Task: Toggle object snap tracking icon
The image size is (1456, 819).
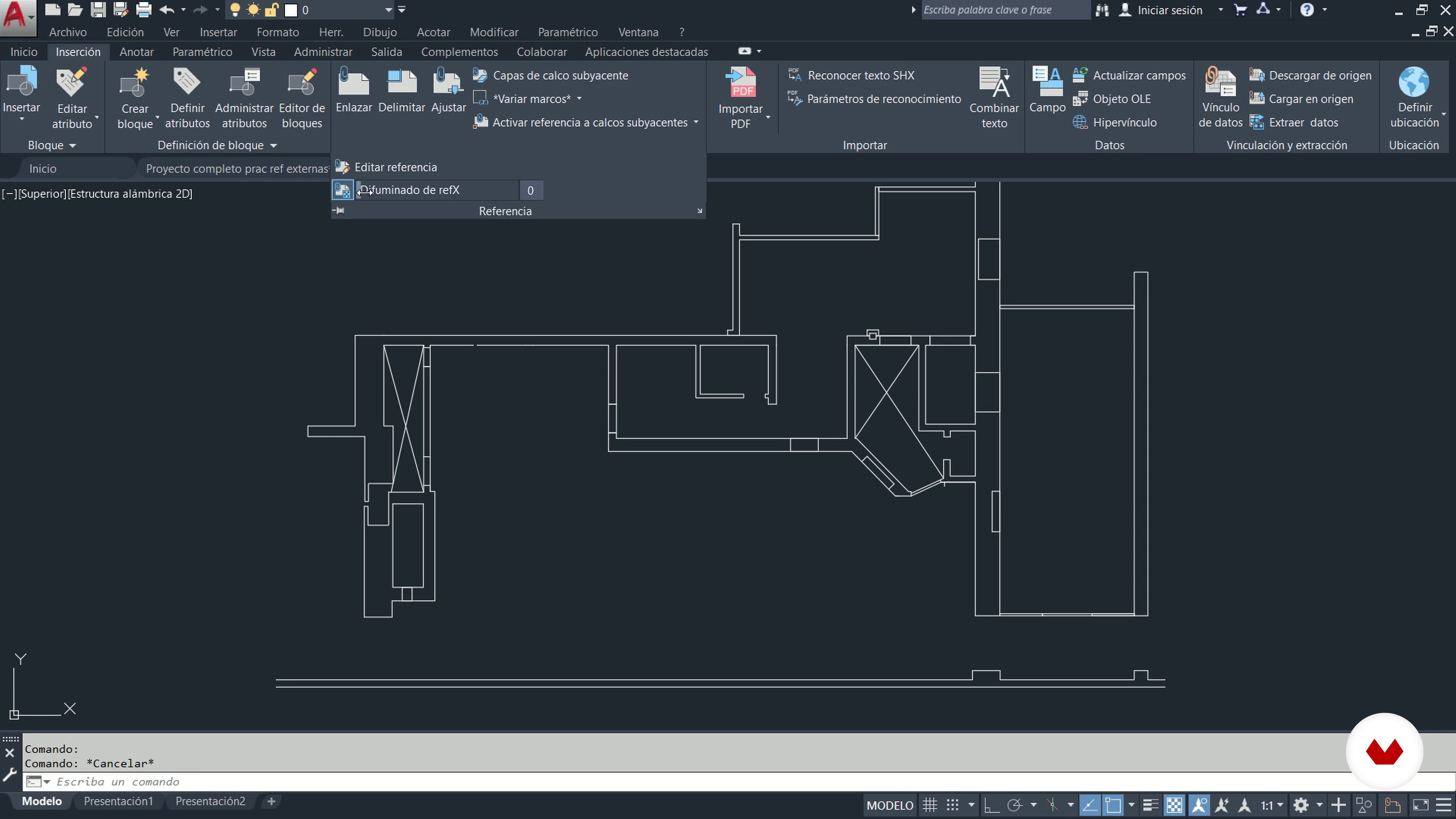Action: pos(1090,805)
